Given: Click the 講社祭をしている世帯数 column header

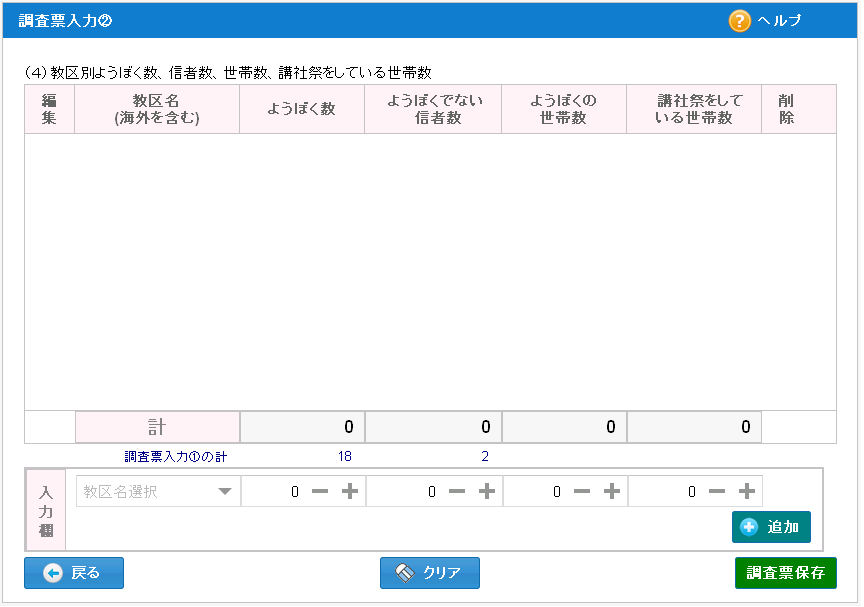Looking at the screenshot, I should [x=695, y=110].
